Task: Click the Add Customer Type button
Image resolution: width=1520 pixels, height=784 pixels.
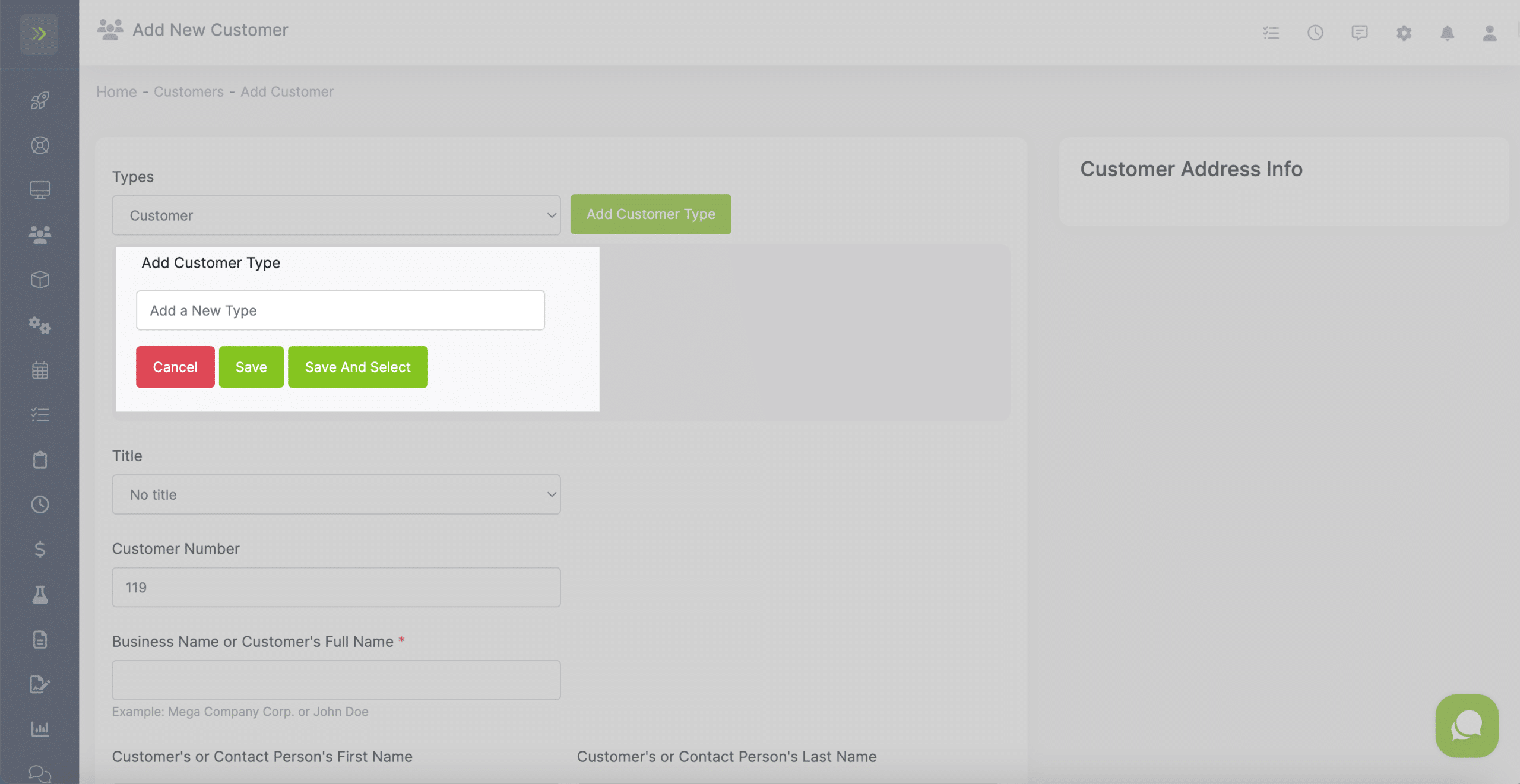Action: click(x=651, y=214)
